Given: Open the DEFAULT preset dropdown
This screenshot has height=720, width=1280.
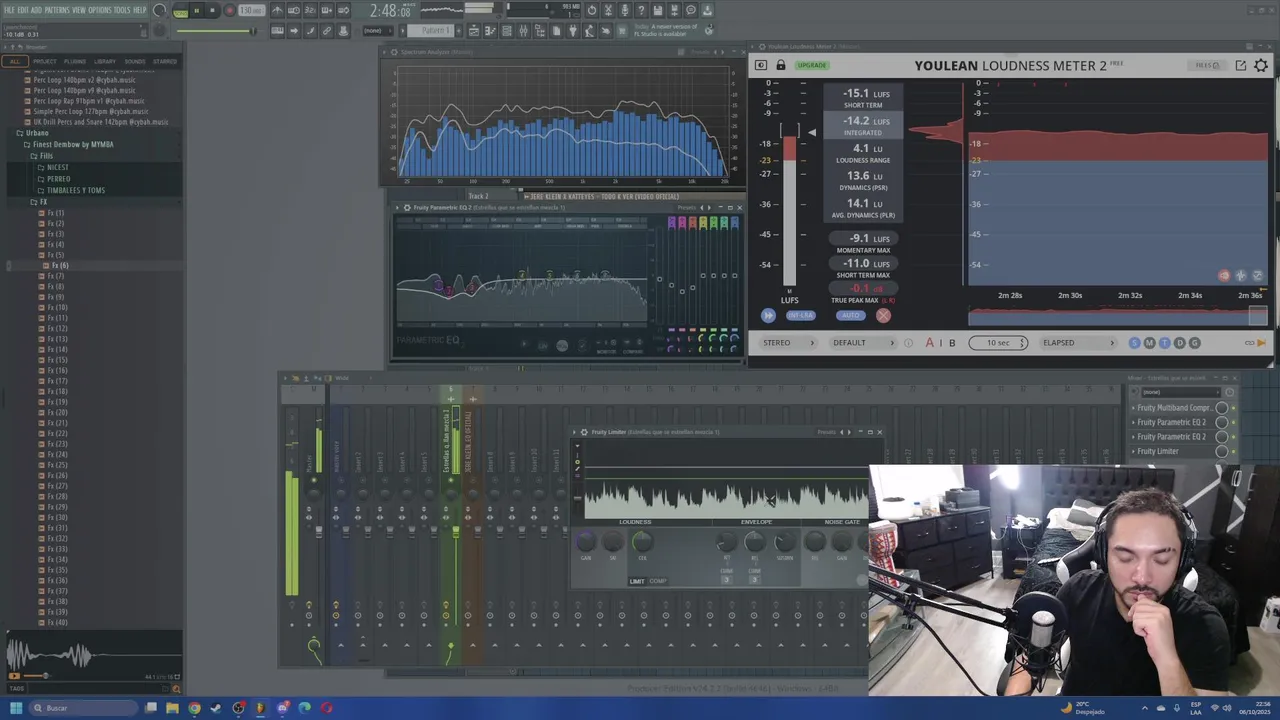Looking at the screenshot, I should pos(863,343).
